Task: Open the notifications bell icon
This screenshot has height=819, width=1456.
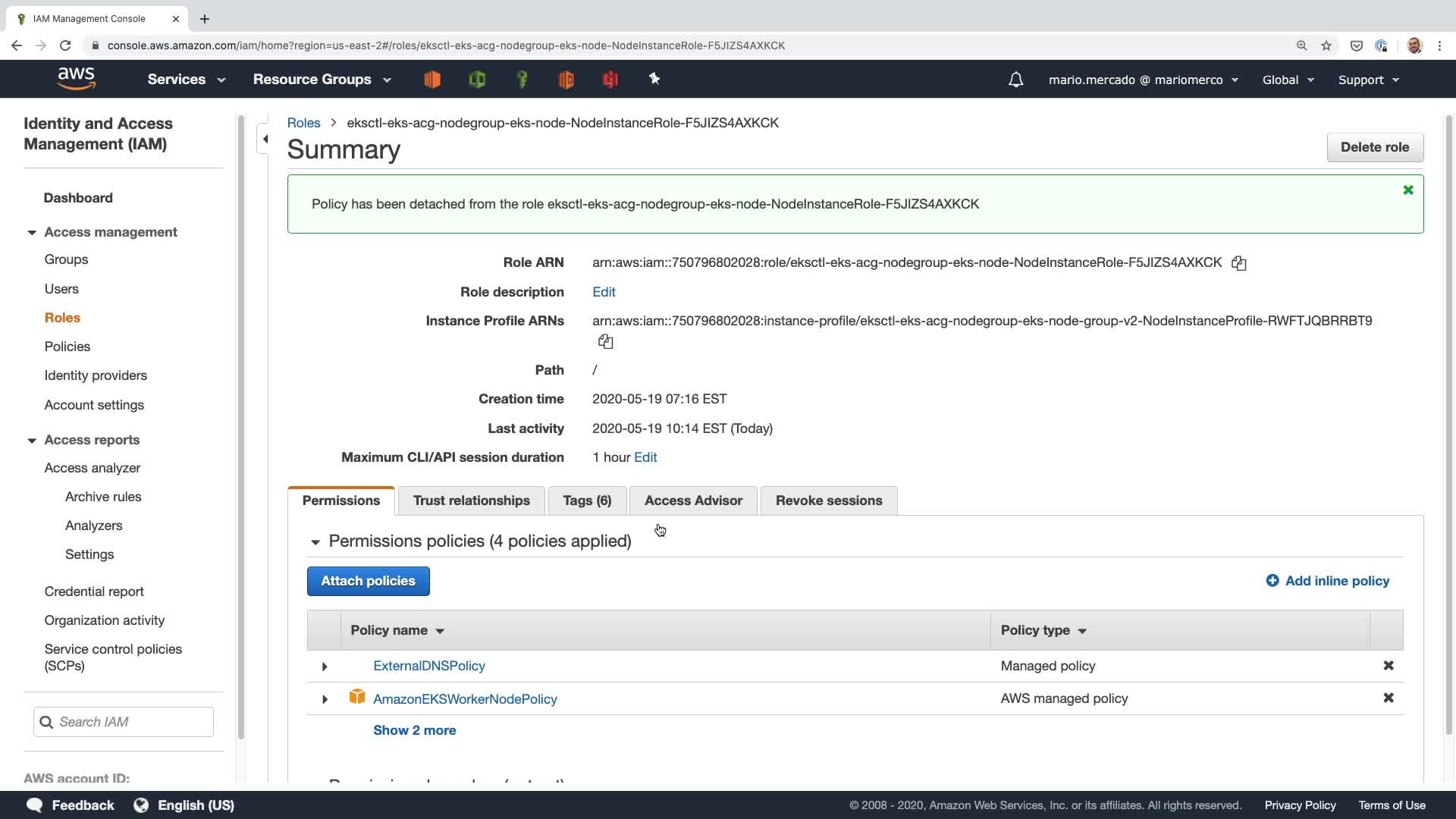Action: click(1015, 80)
